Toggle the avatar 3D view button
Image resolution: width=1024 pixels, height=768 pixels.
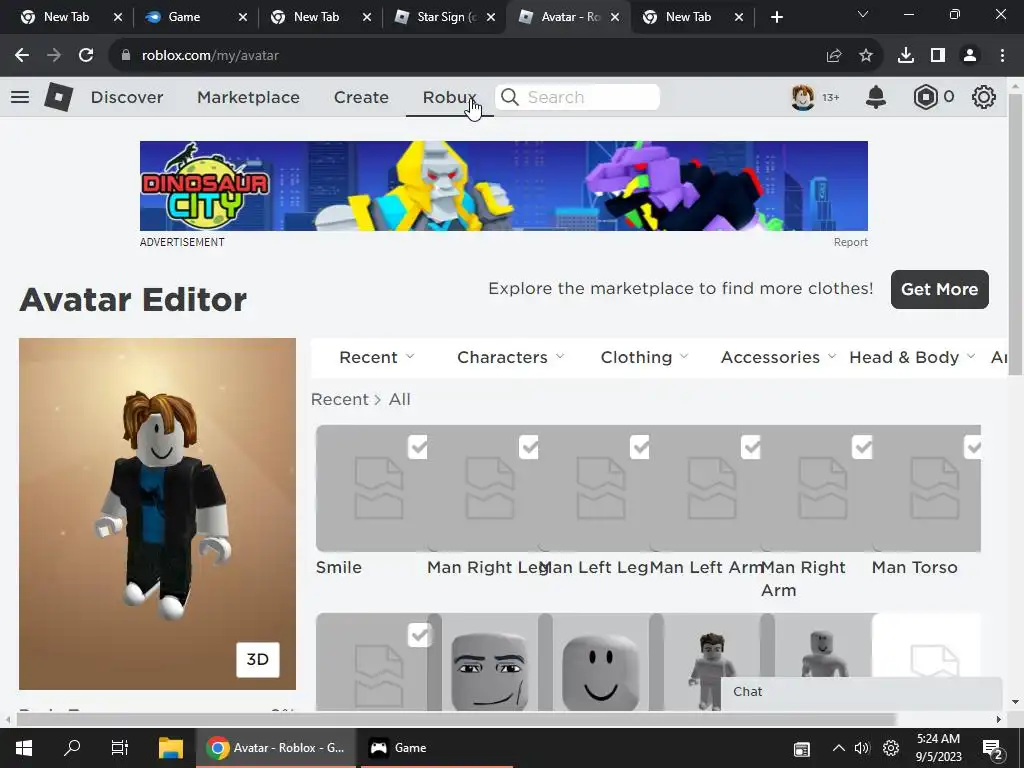[257, 660]
